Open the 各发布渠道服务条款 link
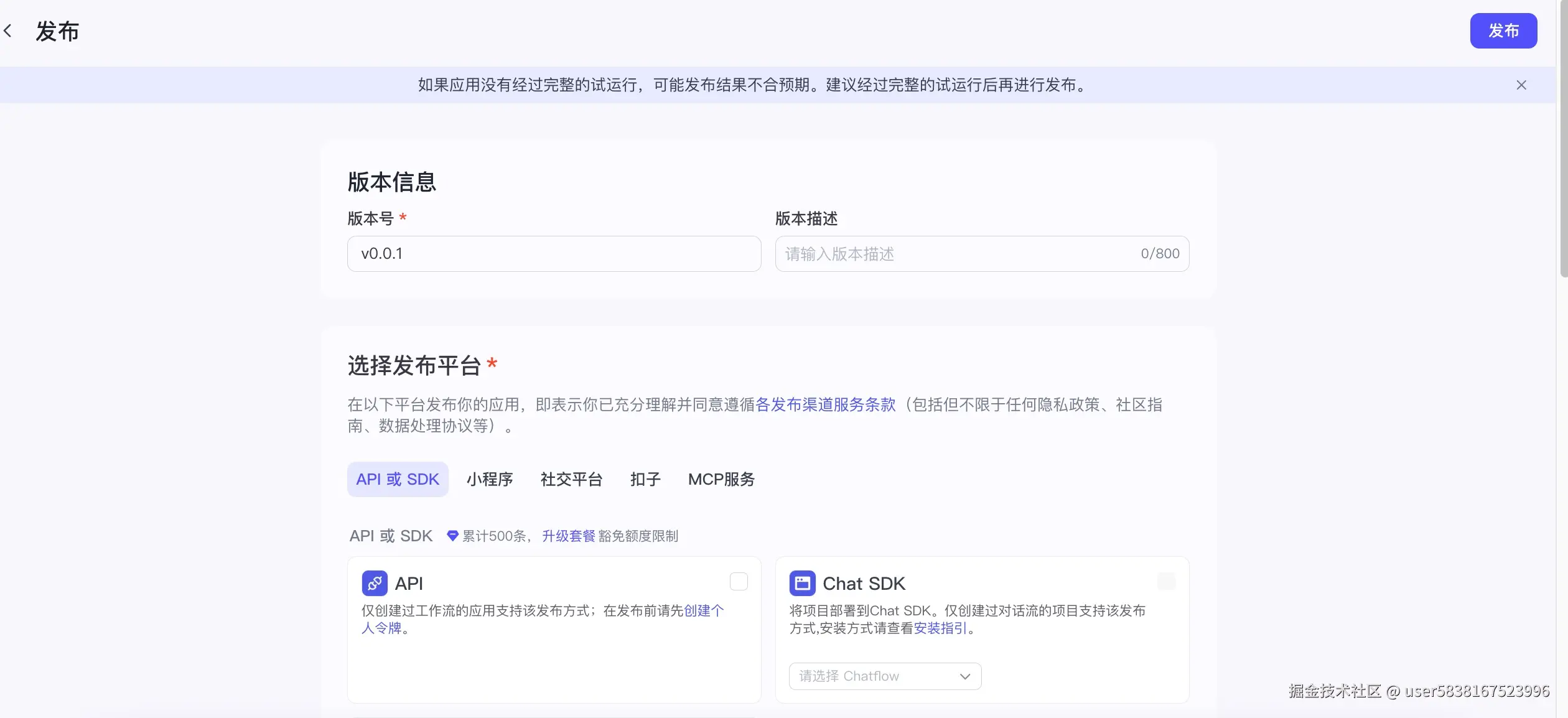This screenshot has width=1568, height=718. (x=826, y=405)
